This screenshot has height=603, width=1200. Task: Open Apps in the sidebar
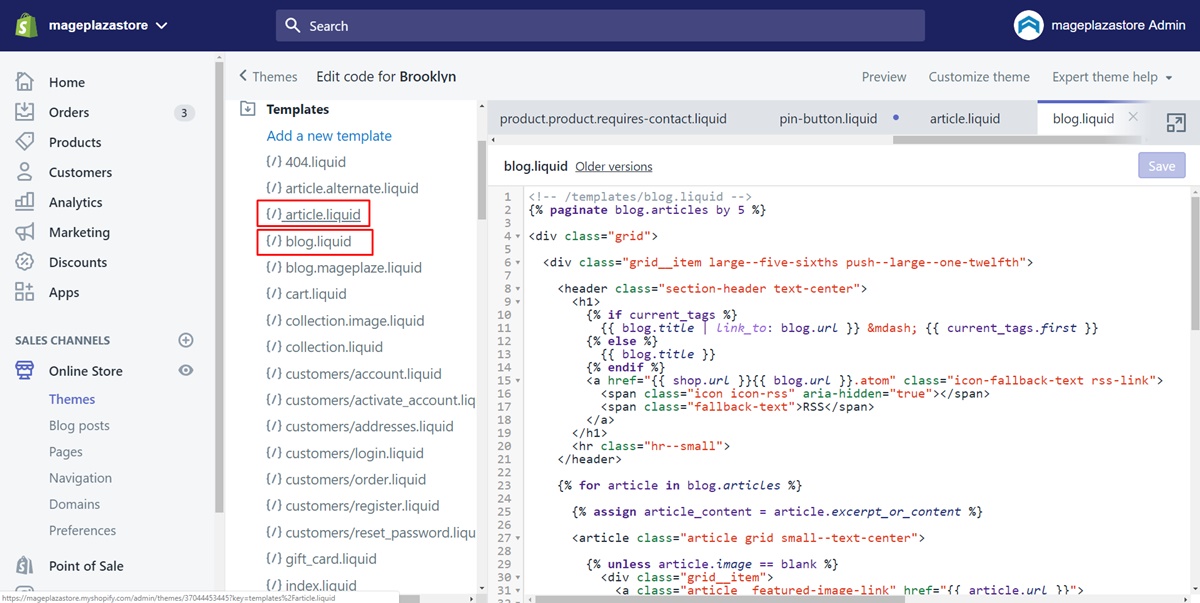[x=64, y=292]
